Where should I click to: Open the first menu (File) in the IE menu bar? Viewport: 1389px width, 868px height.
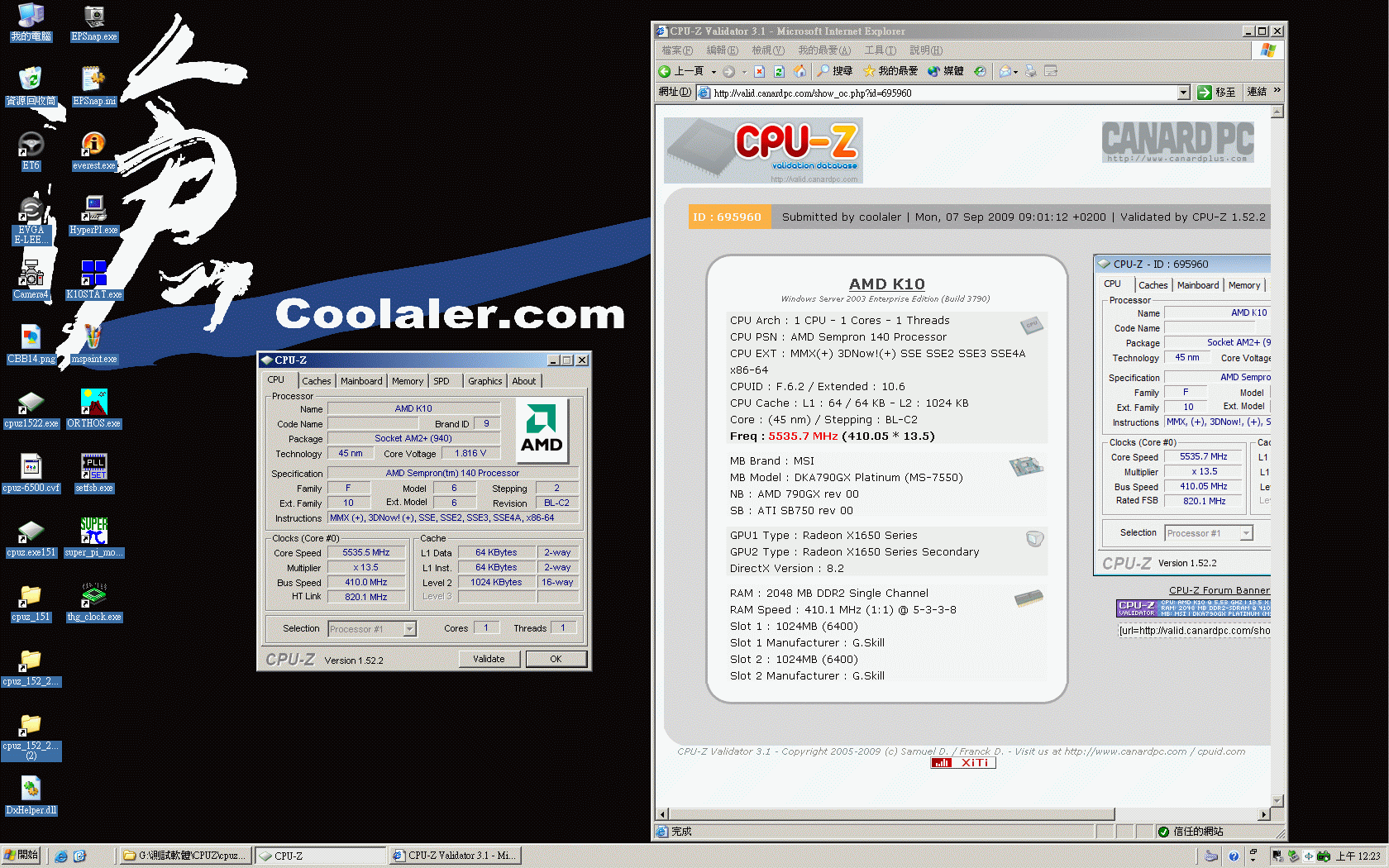click(677, 50)
